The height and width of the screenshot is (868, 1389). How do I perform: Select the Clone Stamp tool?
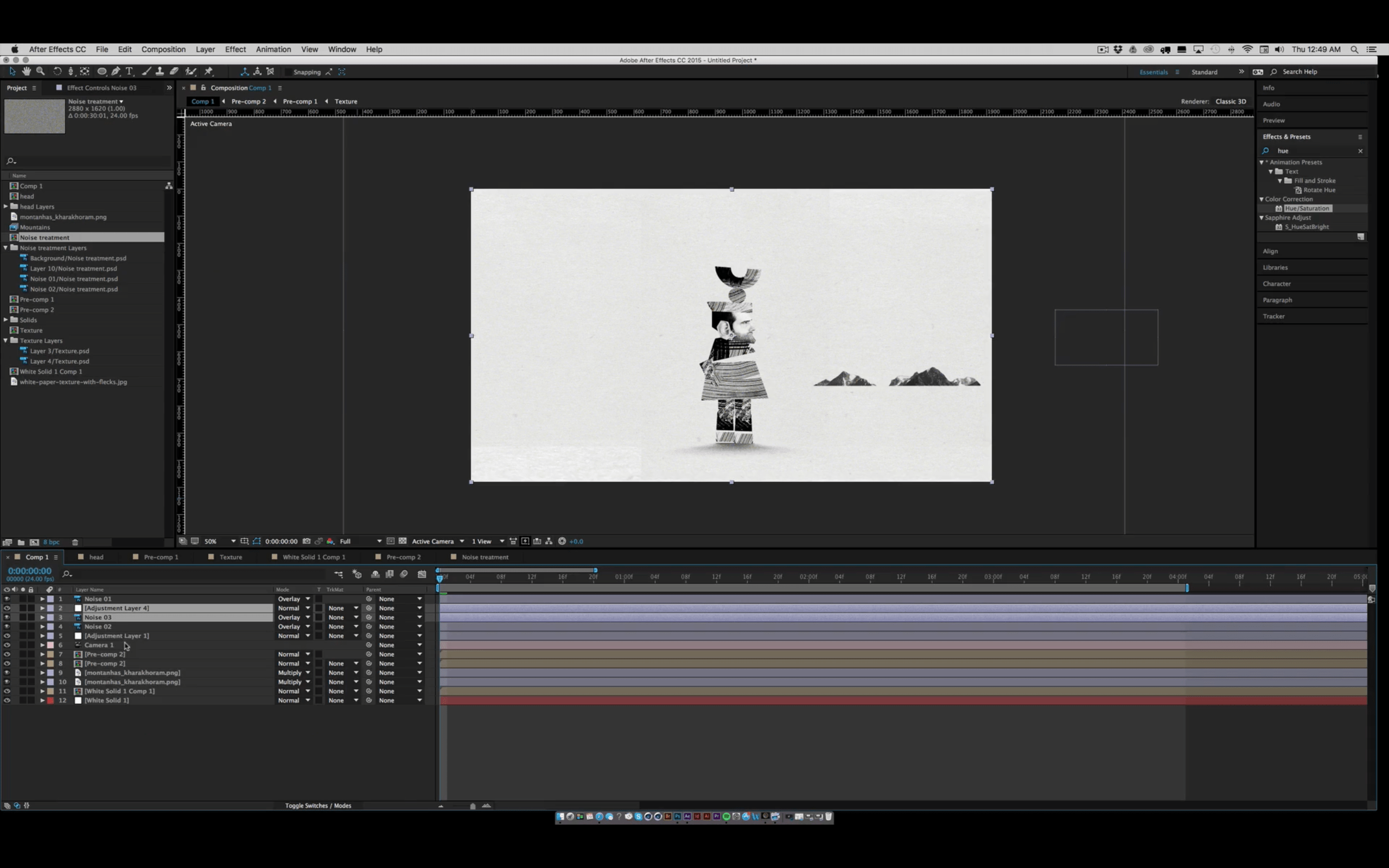point(161,71)
